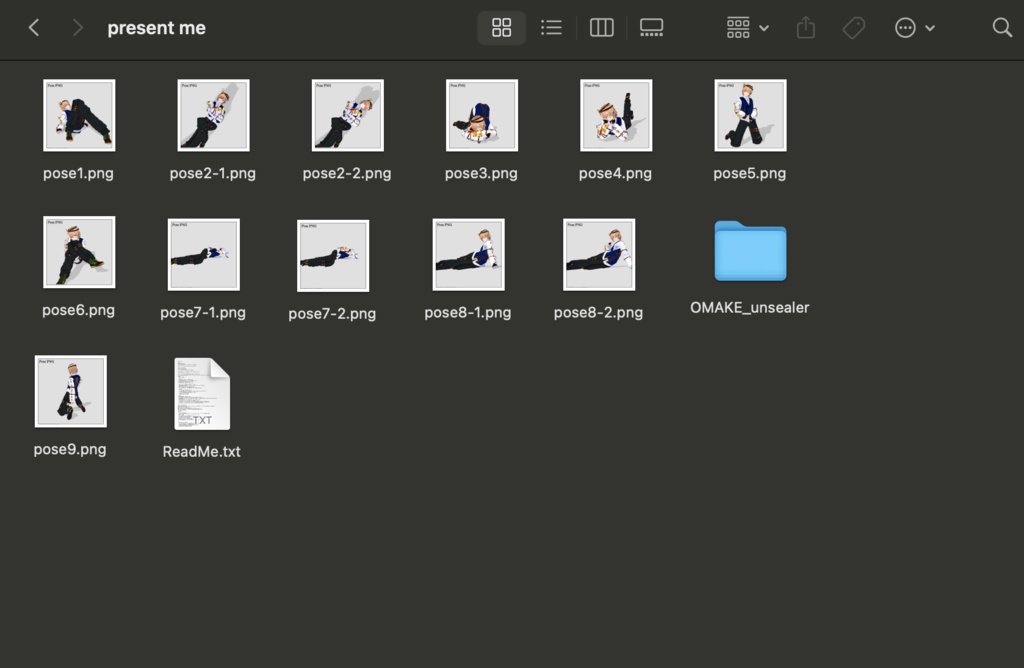1024x668 pixels.
Task: Click the "present me" window title
Action: coord(157,28)
